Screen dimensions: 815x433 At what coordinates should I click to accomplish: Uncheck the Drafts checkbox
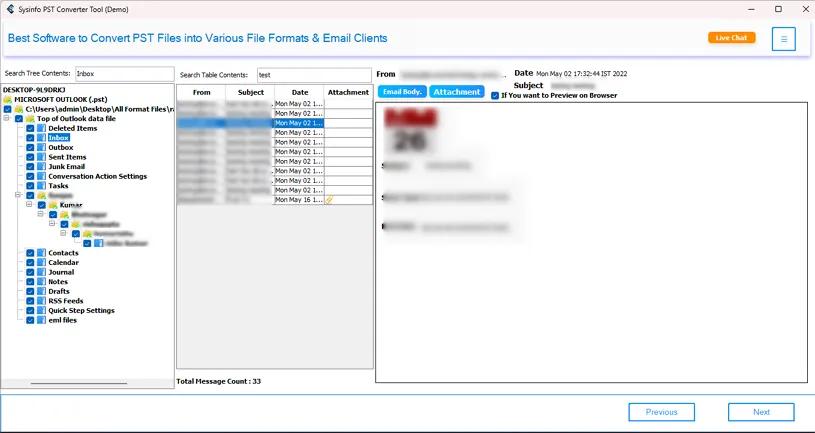(x=30, y=292)
